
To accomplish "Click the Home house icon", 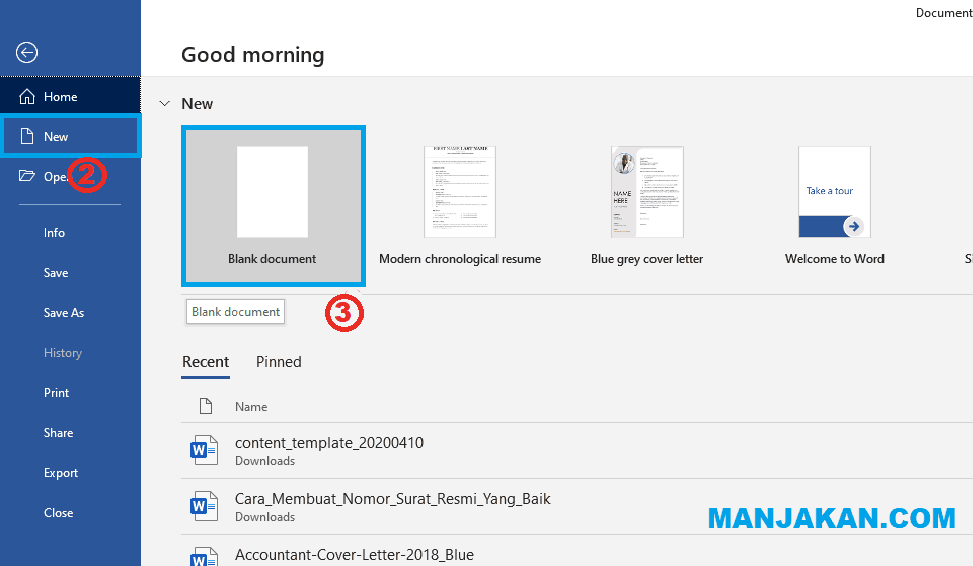I will point(27,97).
